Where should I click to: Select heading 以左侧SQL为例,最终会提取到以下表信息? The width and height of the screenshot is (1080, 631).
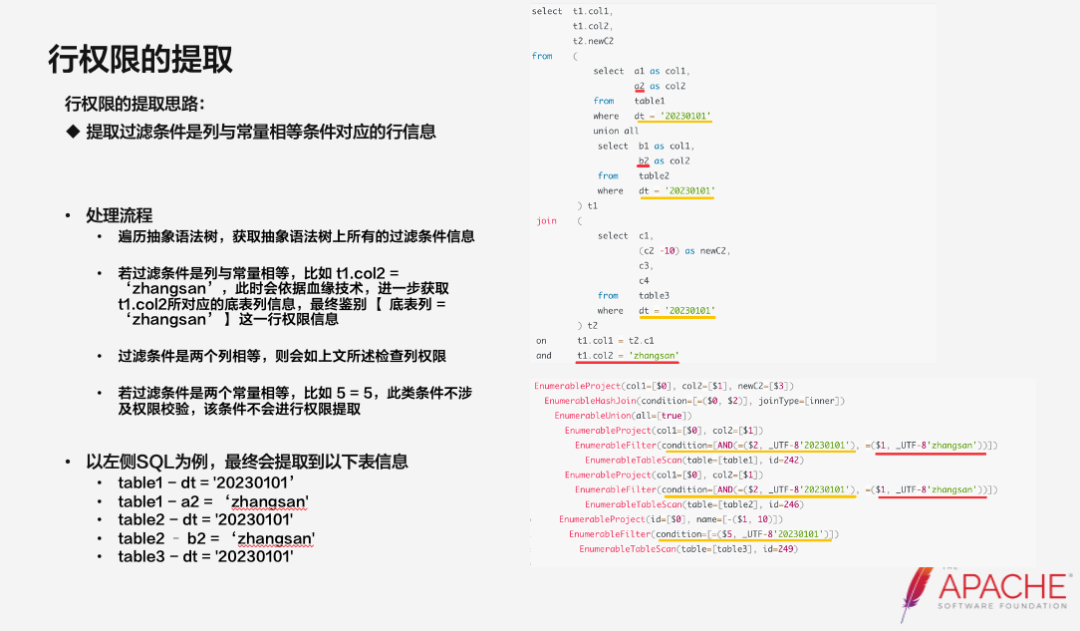(x=247, y=462)
